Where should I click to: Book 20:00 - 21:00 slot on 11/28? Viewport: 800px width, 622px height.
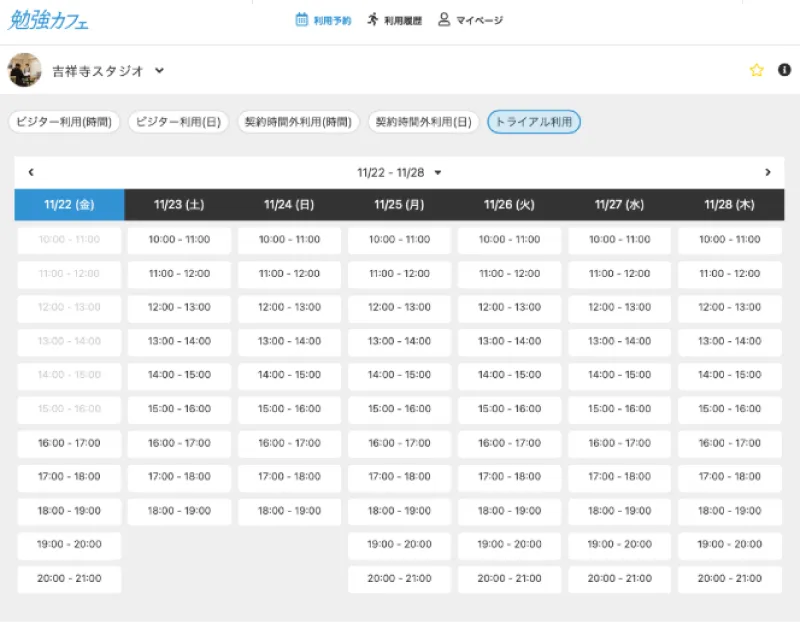coord(730,578)
